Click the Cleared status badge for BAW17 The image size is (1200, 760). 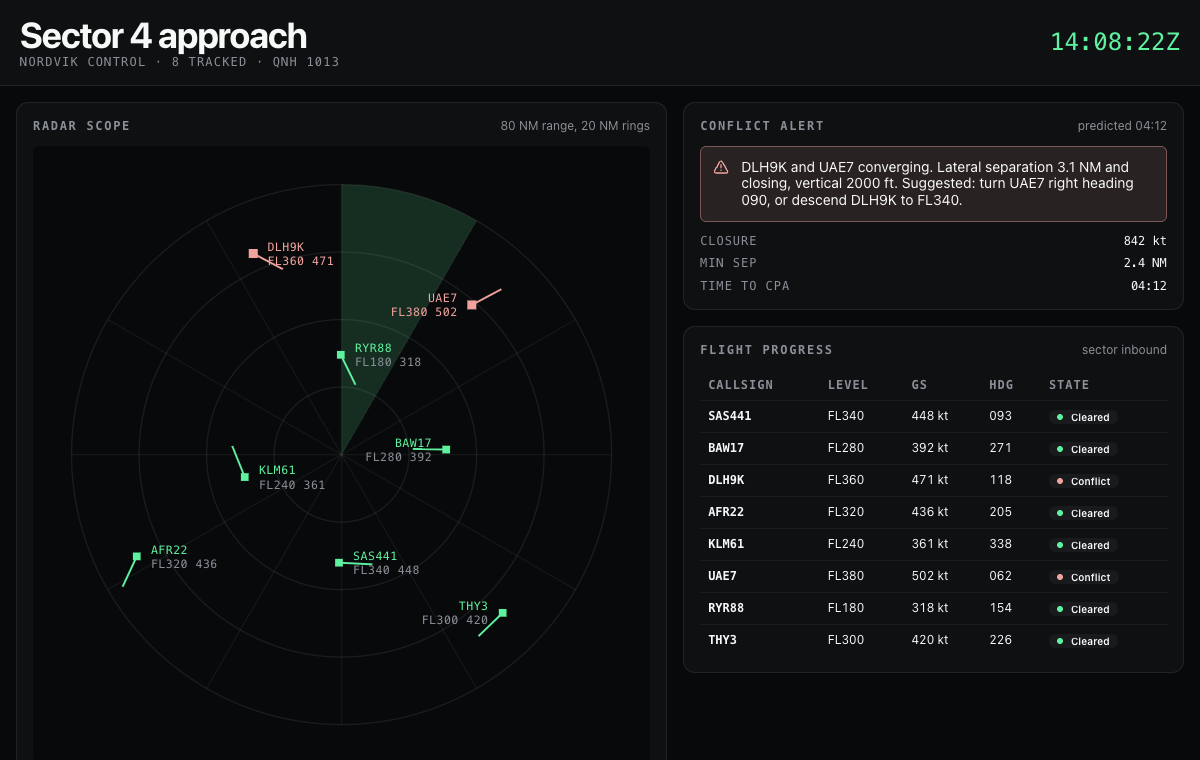1083,449
